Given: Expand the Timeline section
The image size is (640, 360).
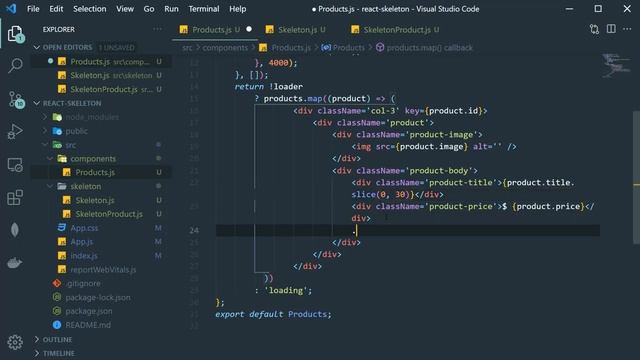Looking at the screenshot, I should 37,353.
